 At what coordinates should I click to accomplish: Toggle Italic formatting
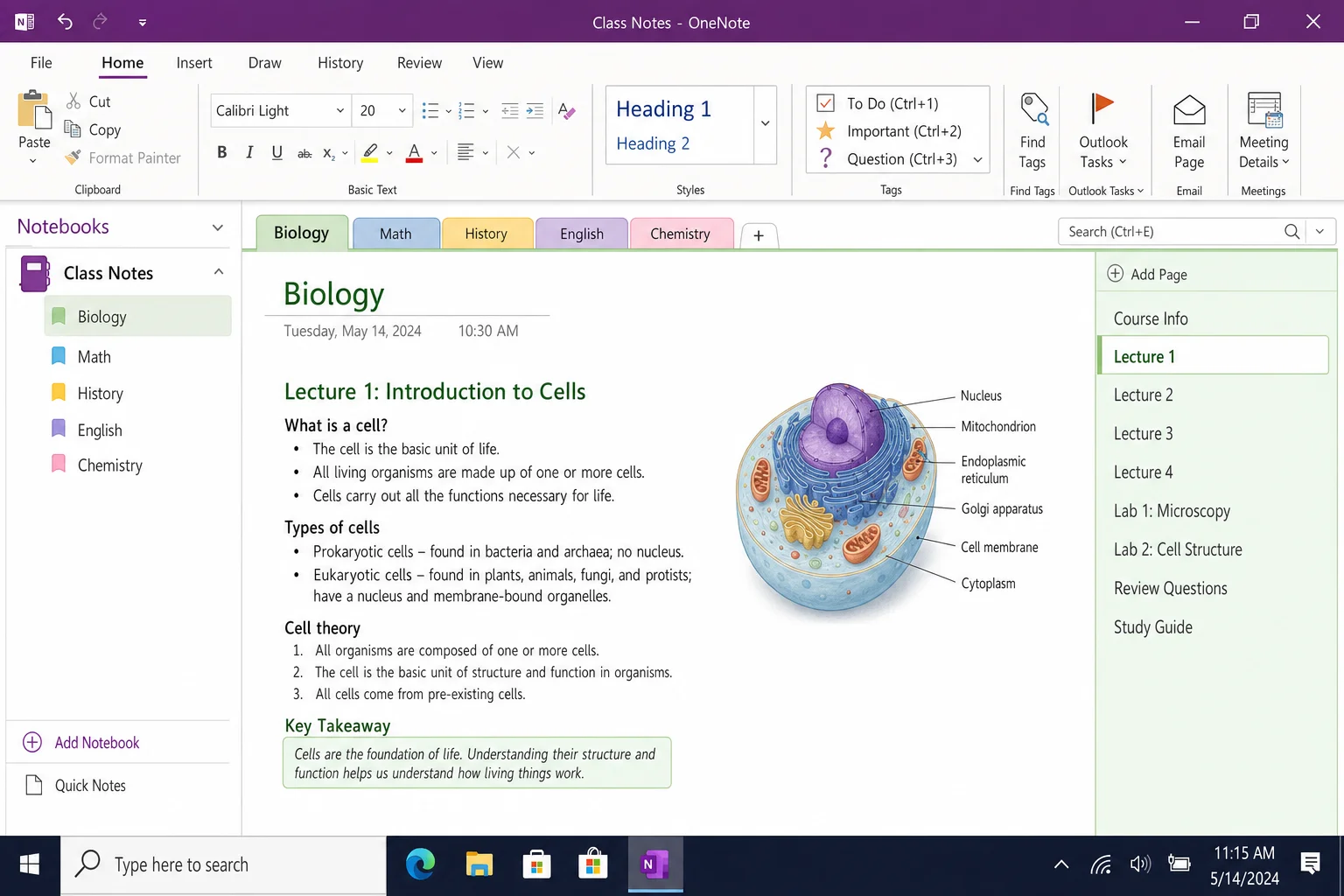[x=249, y=152]
